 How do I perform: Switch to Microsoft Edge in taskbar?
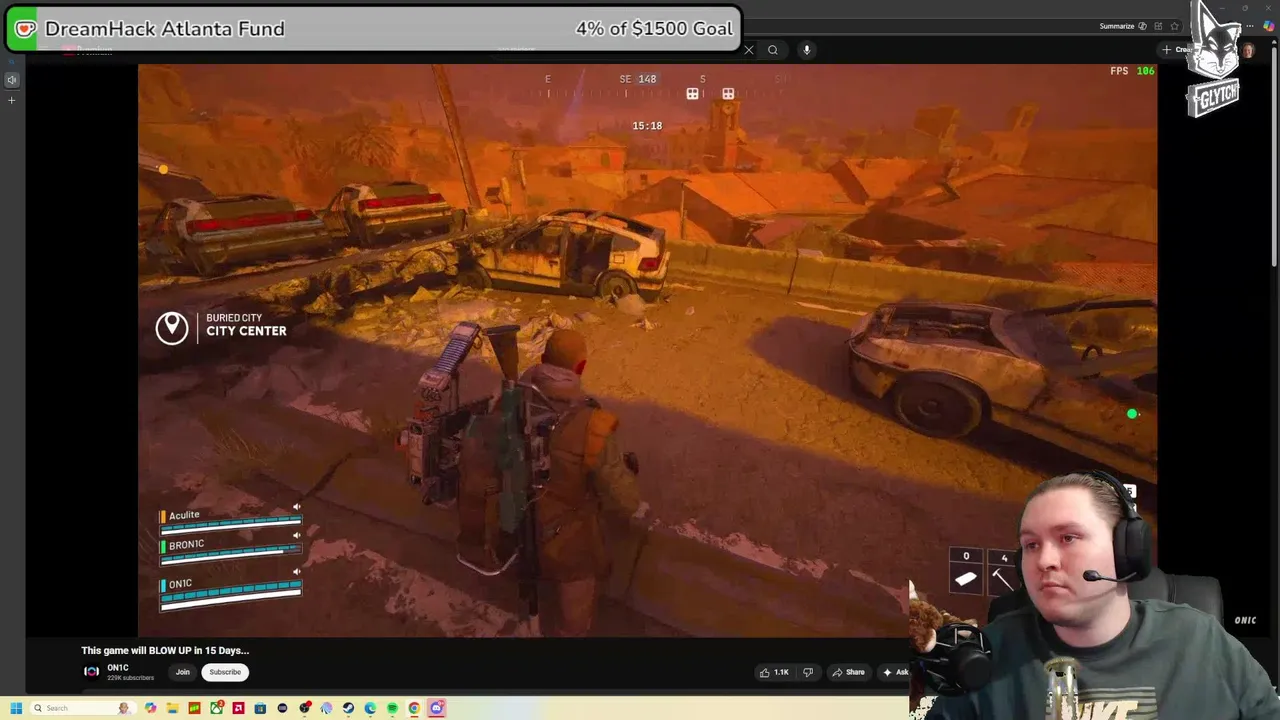click(x=370, y=708)
